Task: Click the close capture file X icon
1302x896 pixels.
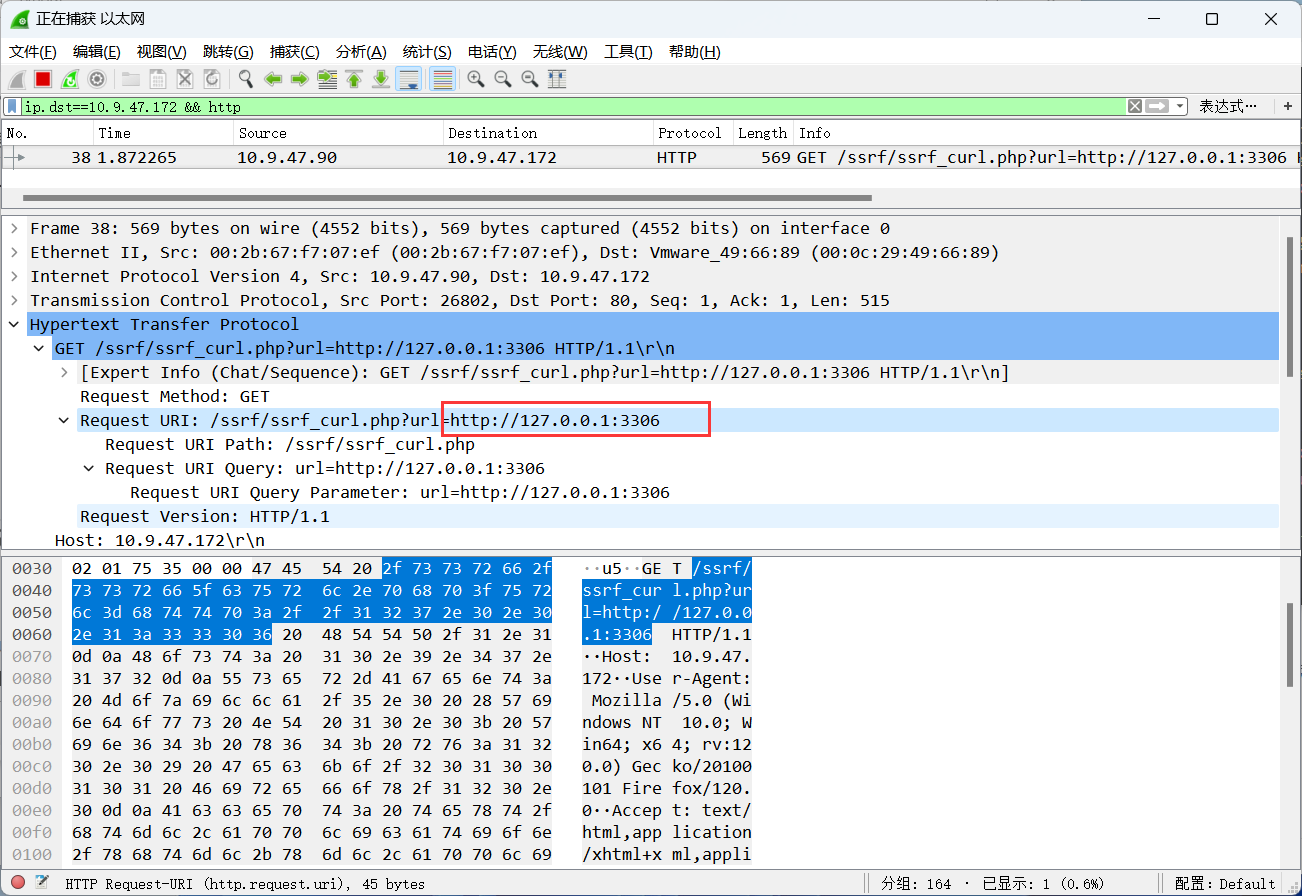Action: (x=185, y=79)
